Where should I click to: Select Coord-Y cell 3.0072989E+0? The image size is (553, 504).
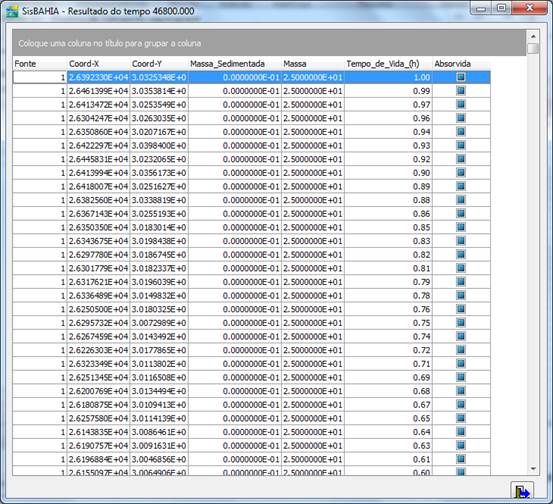pyautogui.click(x=159, y=323)
